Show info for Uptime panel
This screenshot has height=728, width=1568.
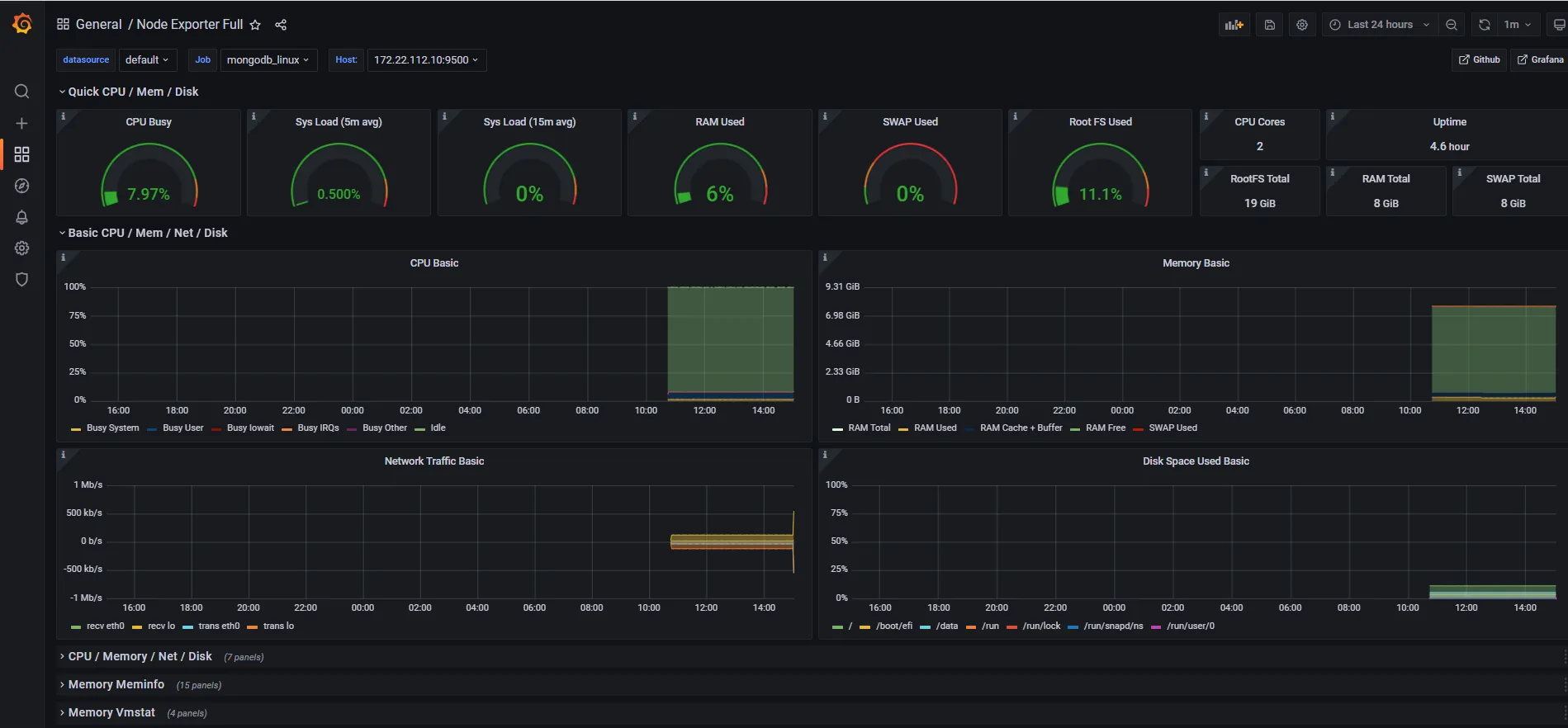(x=1332, y=116)
